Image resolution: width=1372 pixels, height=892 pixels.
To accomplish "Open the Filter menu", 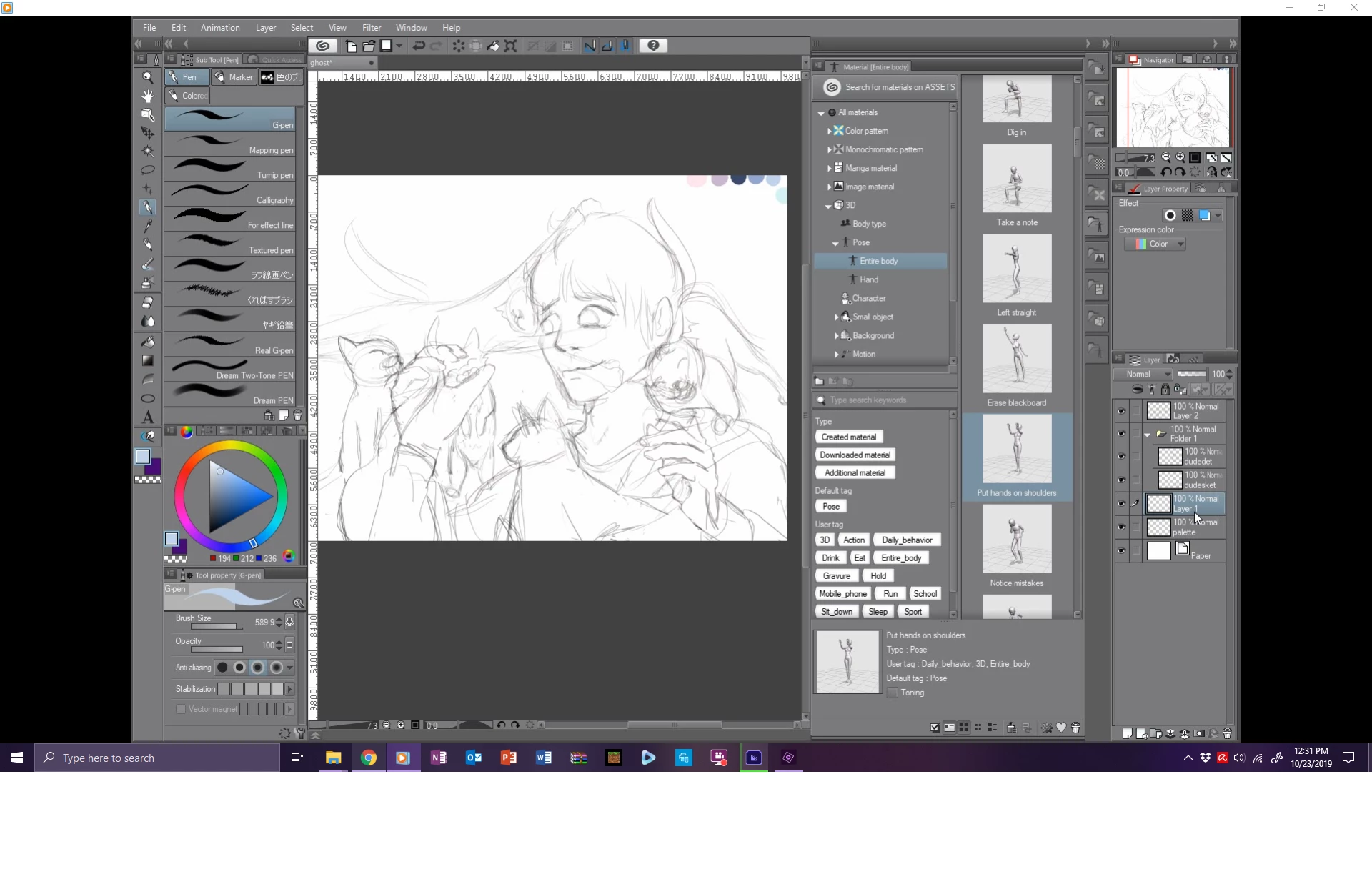I will coord(371,28).
